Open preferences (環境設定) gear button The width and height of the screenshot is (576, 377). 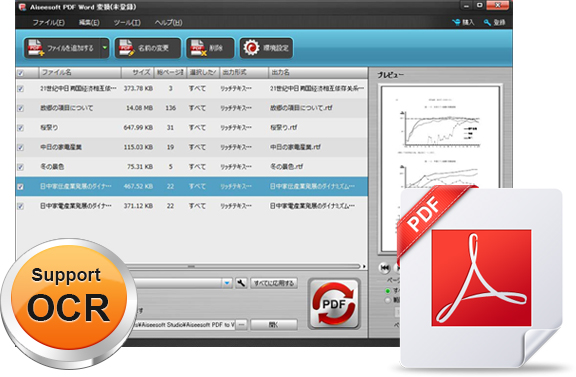pyautogui.click(x=266, y=48)
